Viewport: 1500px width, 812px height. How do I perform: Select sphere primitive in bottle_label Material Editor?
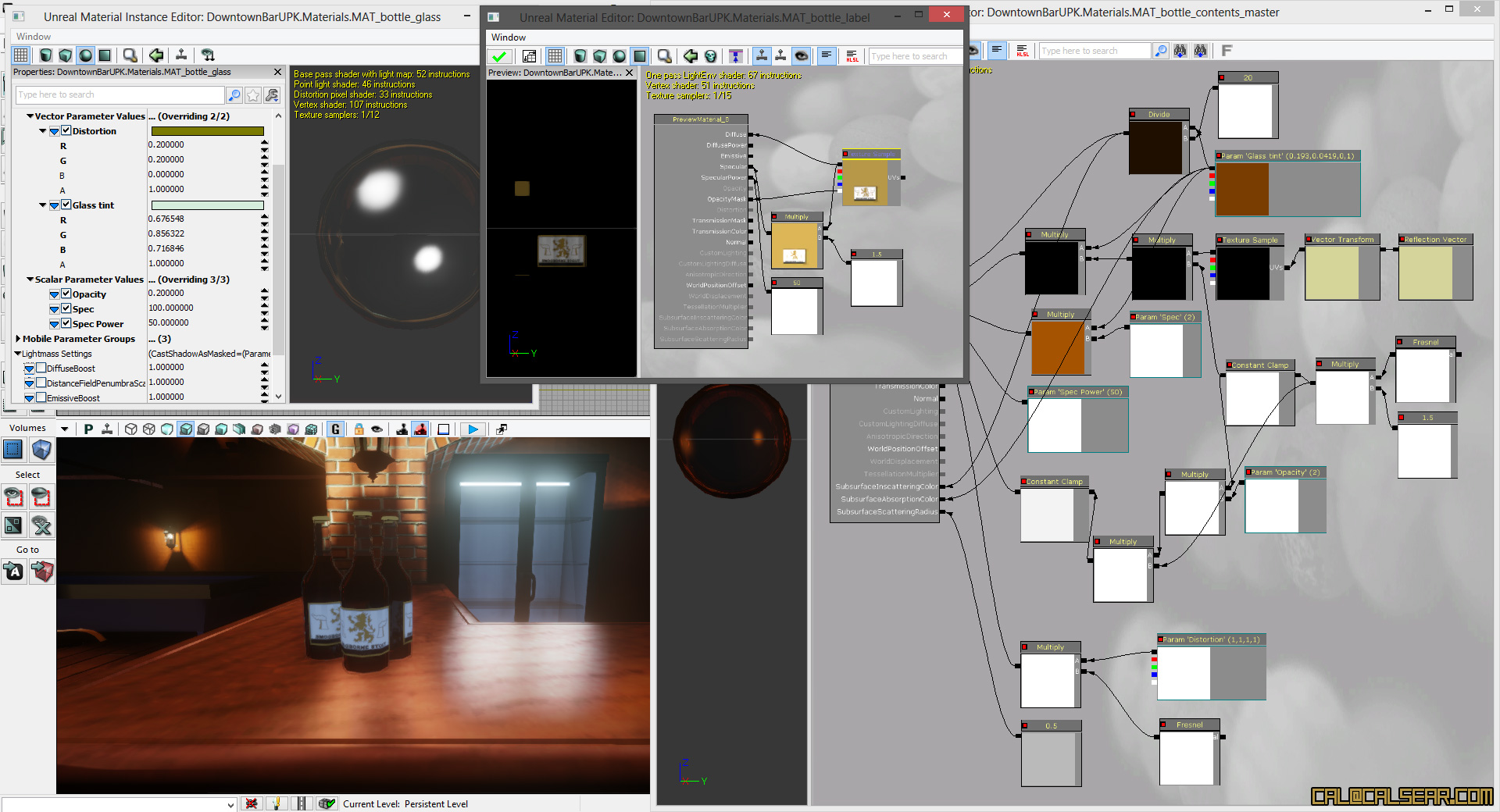click(x=620, y=55)
